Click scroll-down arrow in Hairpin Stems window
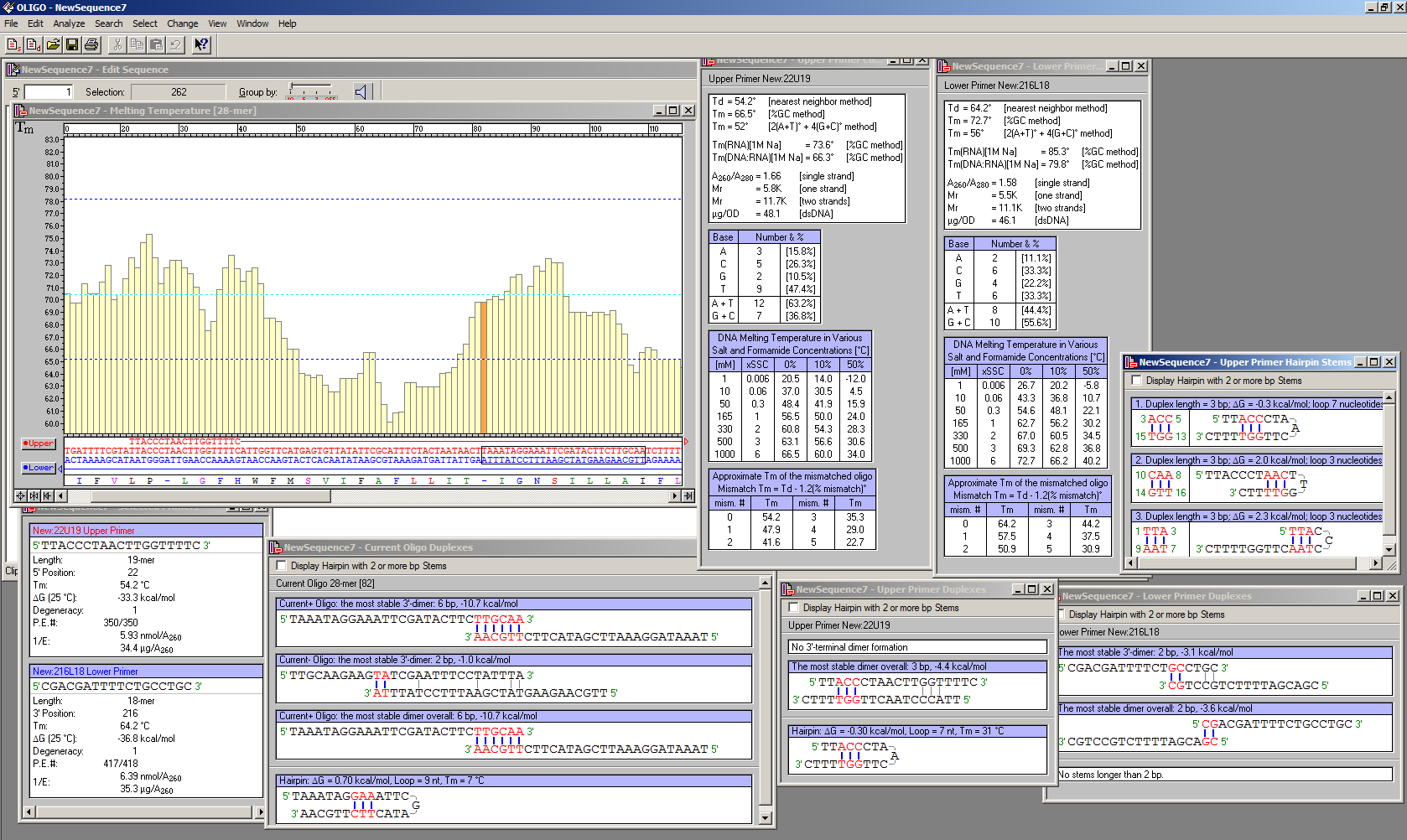The image size is (1407, 840). pyautogui.click(x=1389, y=550)
